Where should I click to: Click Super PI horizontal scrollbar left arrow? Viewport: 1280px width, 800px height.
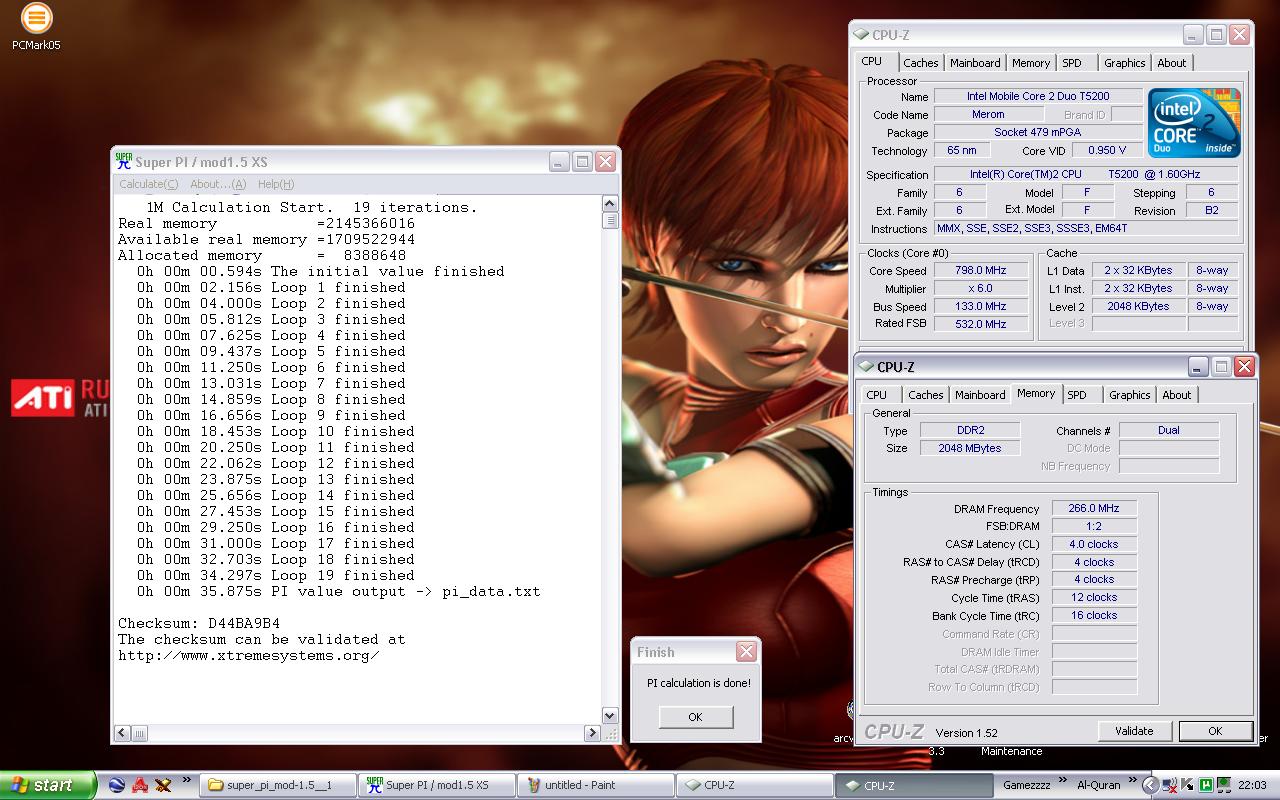[122, 733]
